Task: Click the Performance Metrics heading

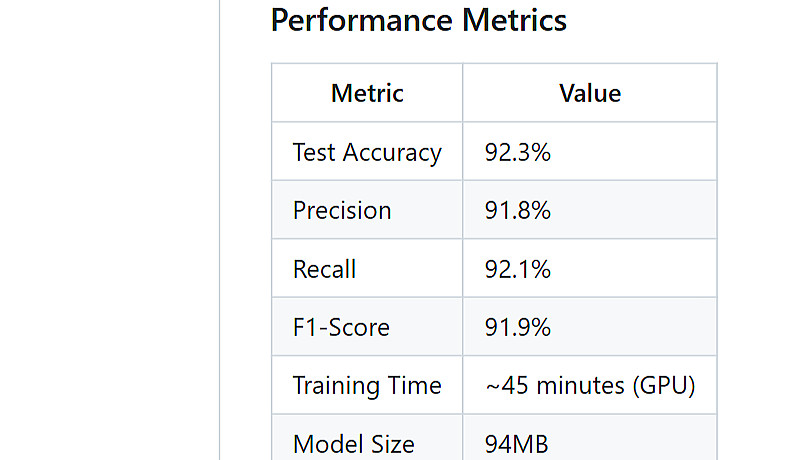Action: (x=419, y=20)
